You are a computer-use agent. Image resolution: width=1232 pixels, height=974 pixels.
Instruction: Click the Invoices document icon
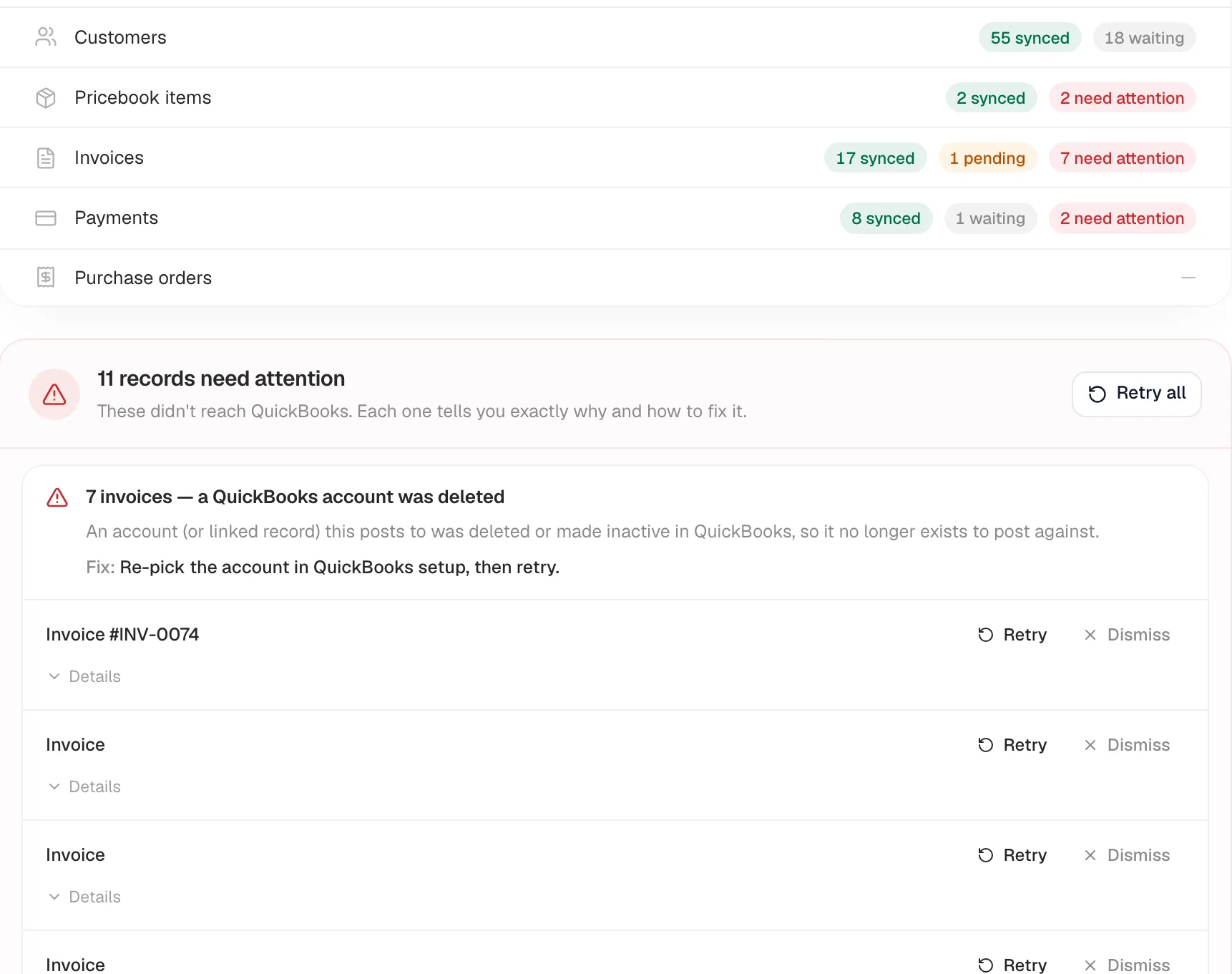tap(46, 157)
